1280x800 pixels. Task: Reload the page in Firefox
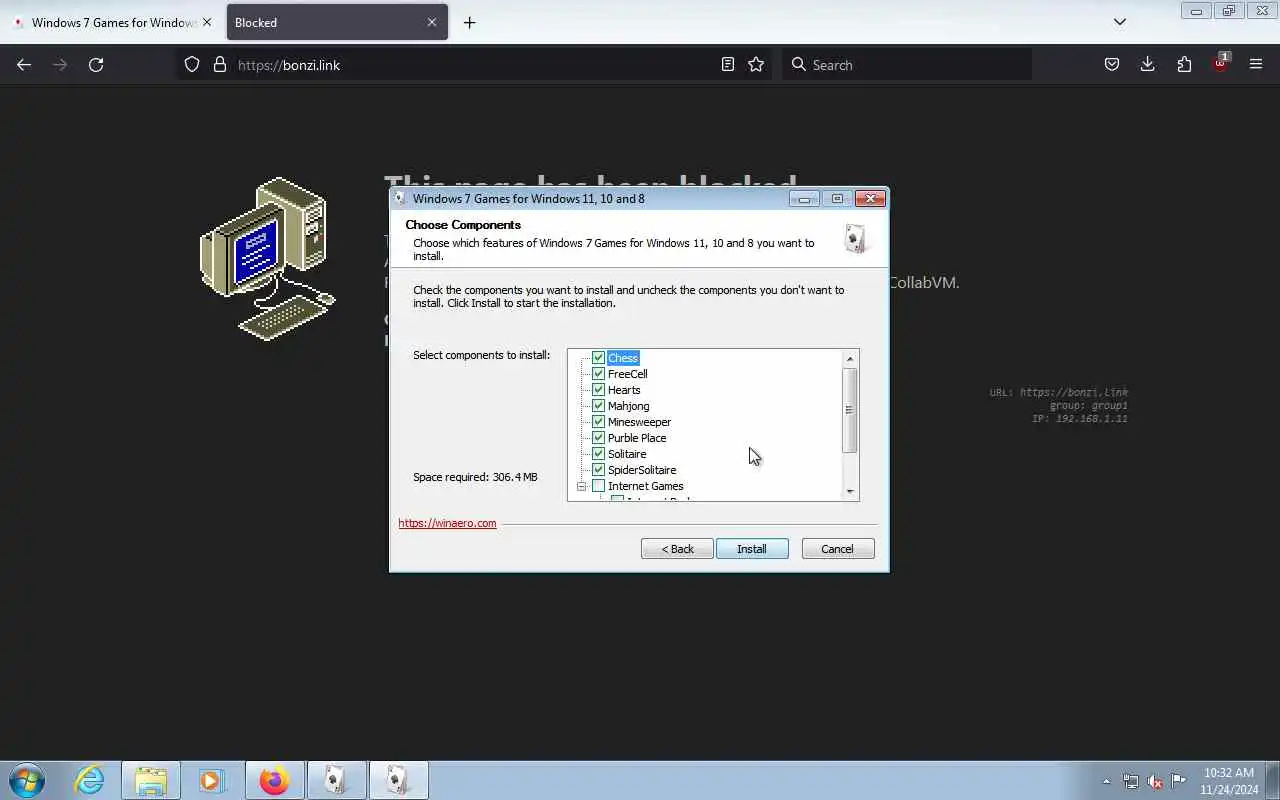click(96, 64)
